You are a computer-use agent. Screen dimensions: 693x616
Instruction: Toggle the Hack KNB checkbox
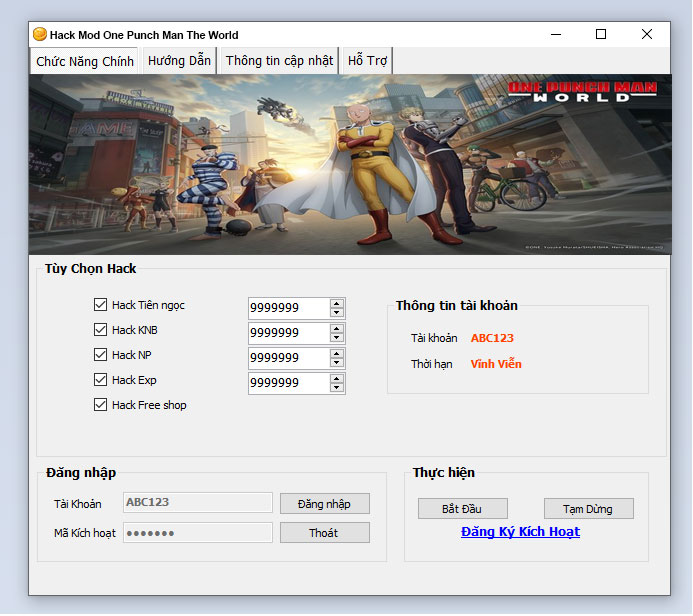pyautogui.click(x=100, y=330)
